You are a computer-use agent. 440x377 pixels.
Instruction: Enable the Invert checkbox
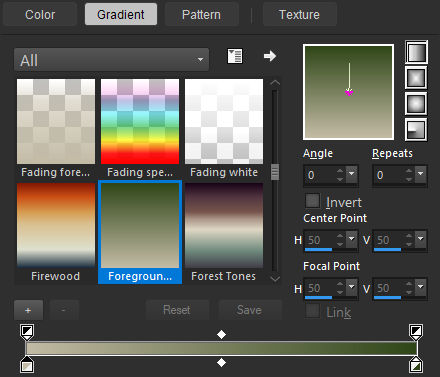pos(312,201)
